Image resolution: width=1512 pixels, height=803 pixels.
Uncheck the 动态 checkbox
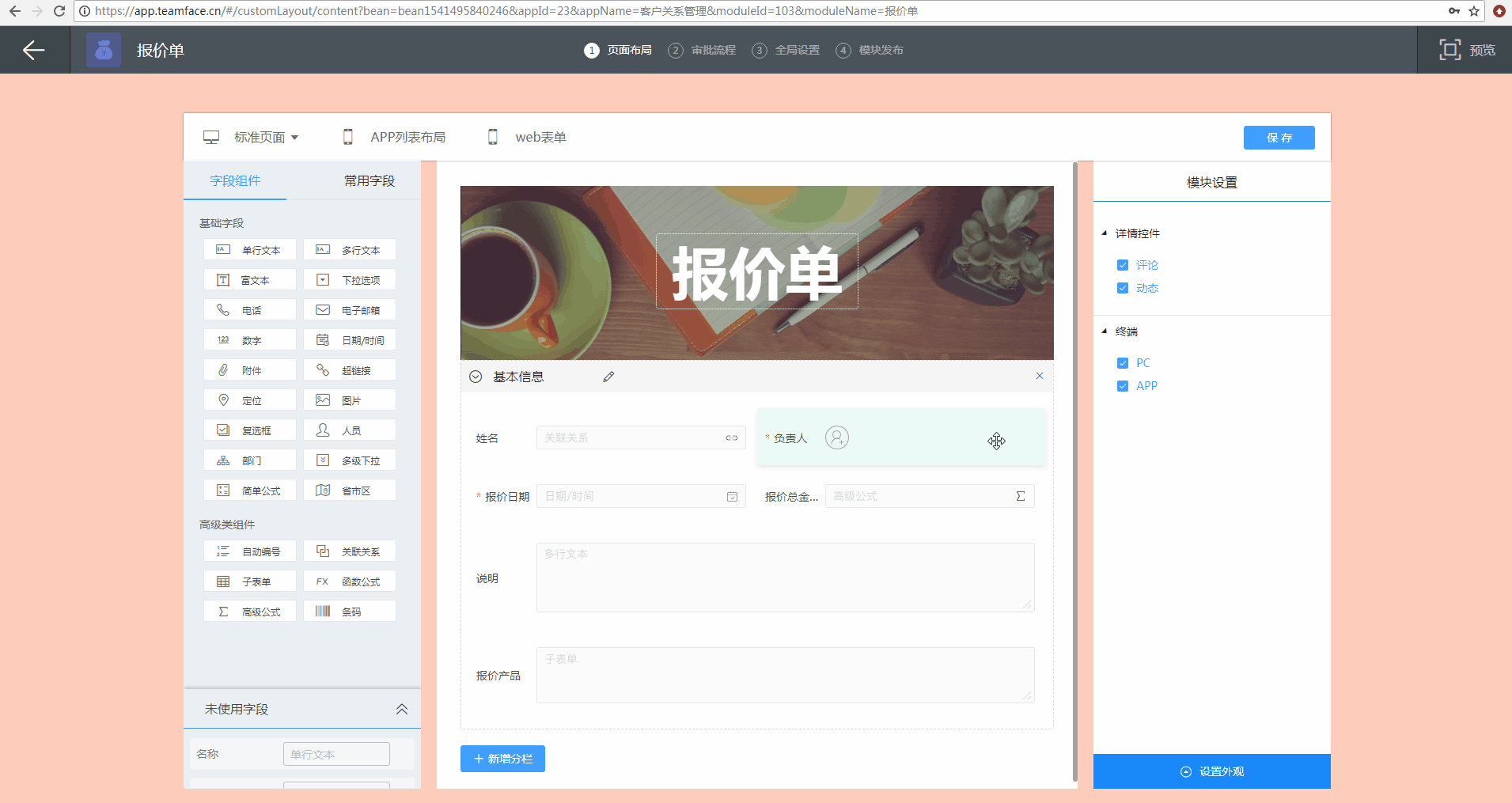(x=1122, y=288)
